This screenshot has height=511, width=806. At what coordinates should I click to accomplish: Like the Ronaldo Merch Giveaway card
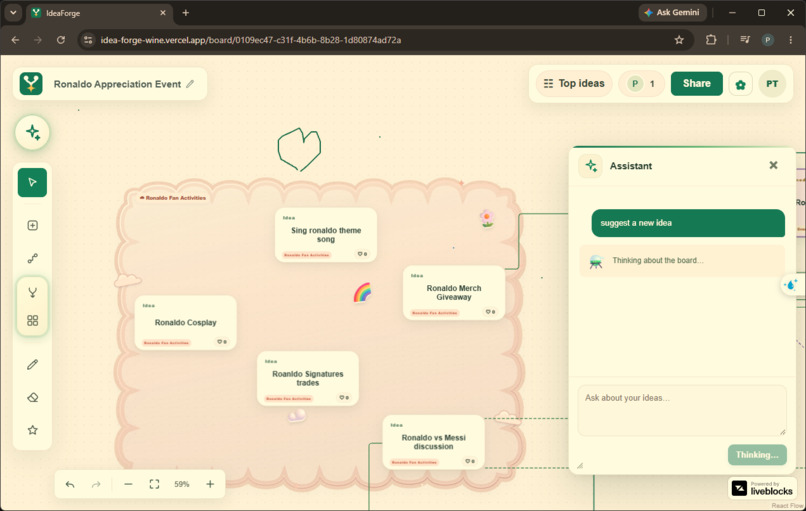point(490,312)
